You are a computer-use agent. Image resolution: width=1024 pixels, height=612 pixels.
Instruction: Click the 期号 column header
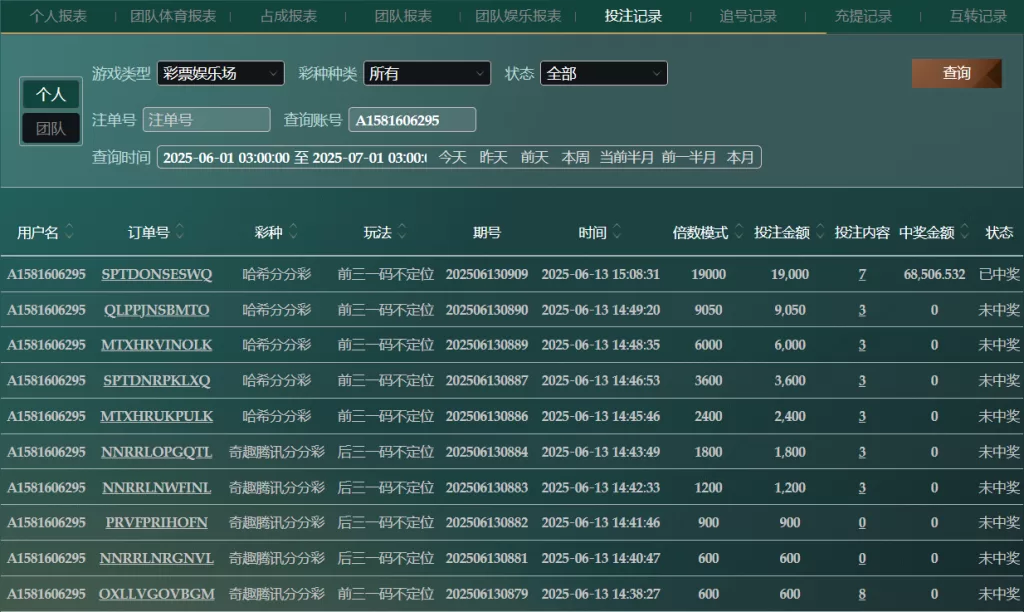487,233
